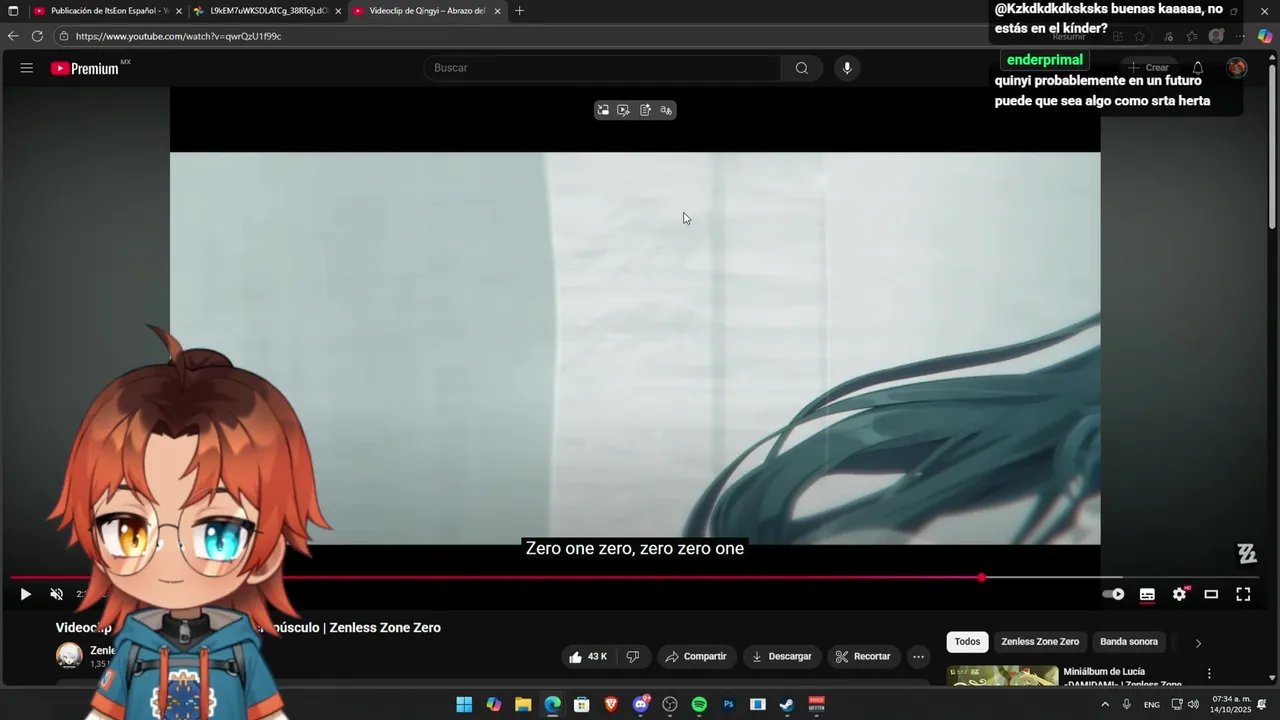Dislike the video
The height and width of the screenshot is (720, 1280).
pyautogui.click(x=632, y=657)
